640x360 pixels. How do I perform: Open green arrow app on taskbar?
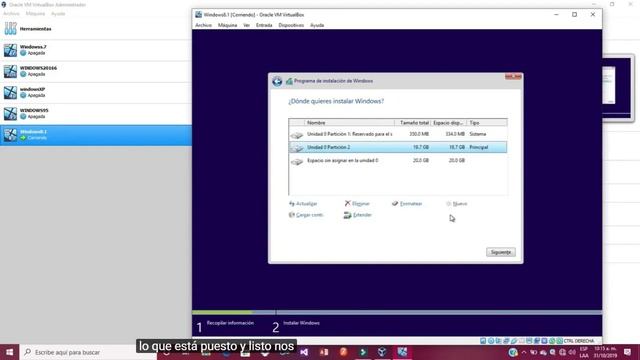[x=363, y=352]
